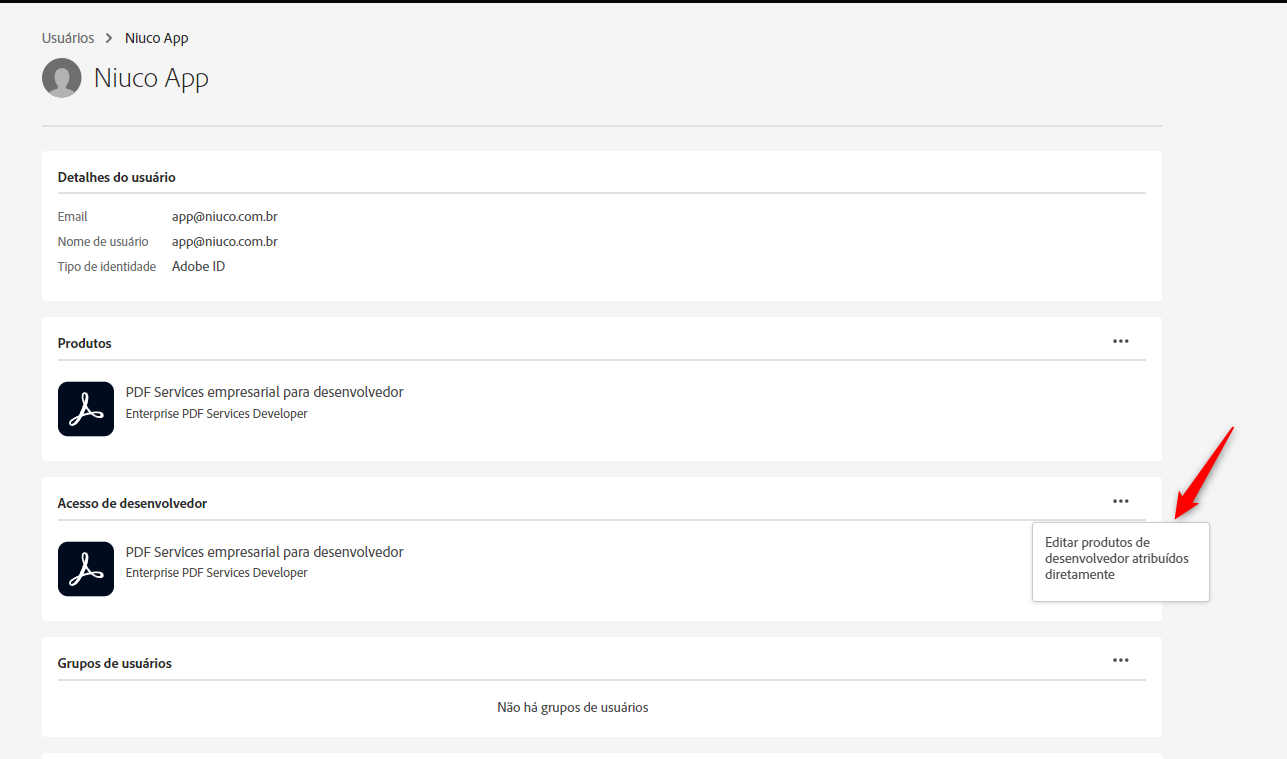Image resolution: width=1287 pixels, height=759 pixels.
Task: Click the Email field label
Action: (73, 216)
